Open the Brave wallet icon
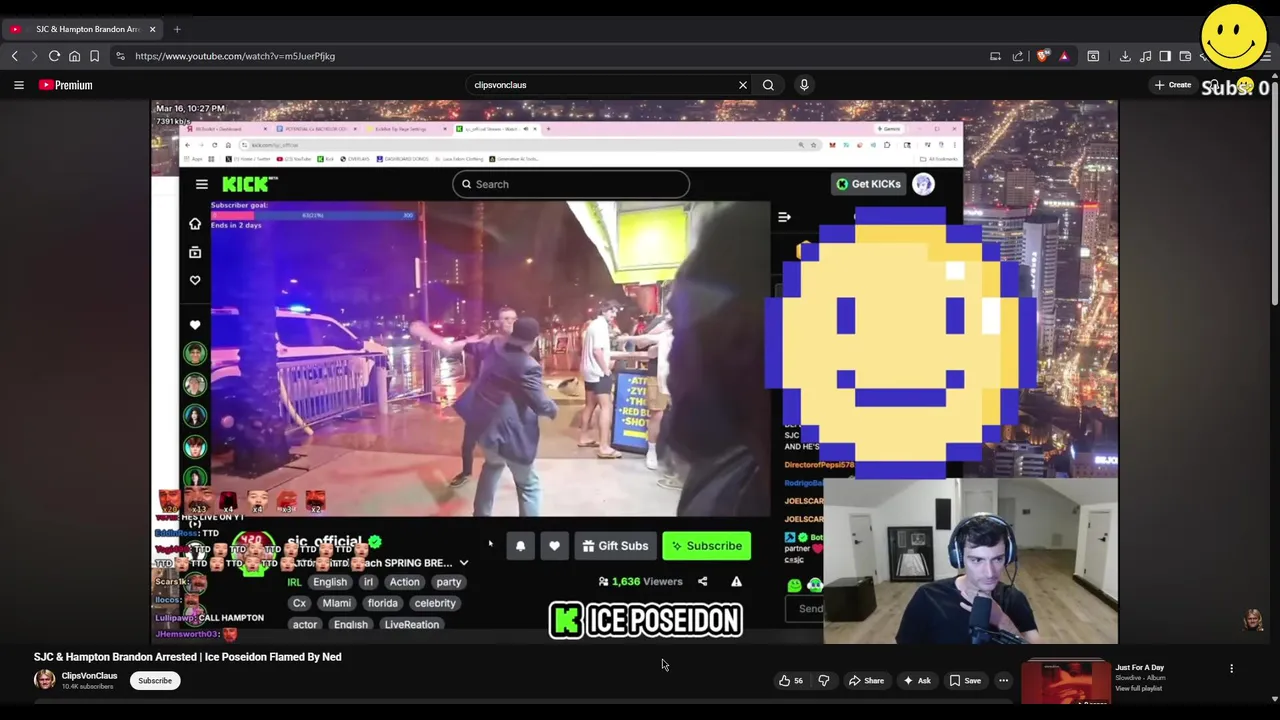The height and width of the screenshot is (720, 1280). click(x=1185, y=56)
